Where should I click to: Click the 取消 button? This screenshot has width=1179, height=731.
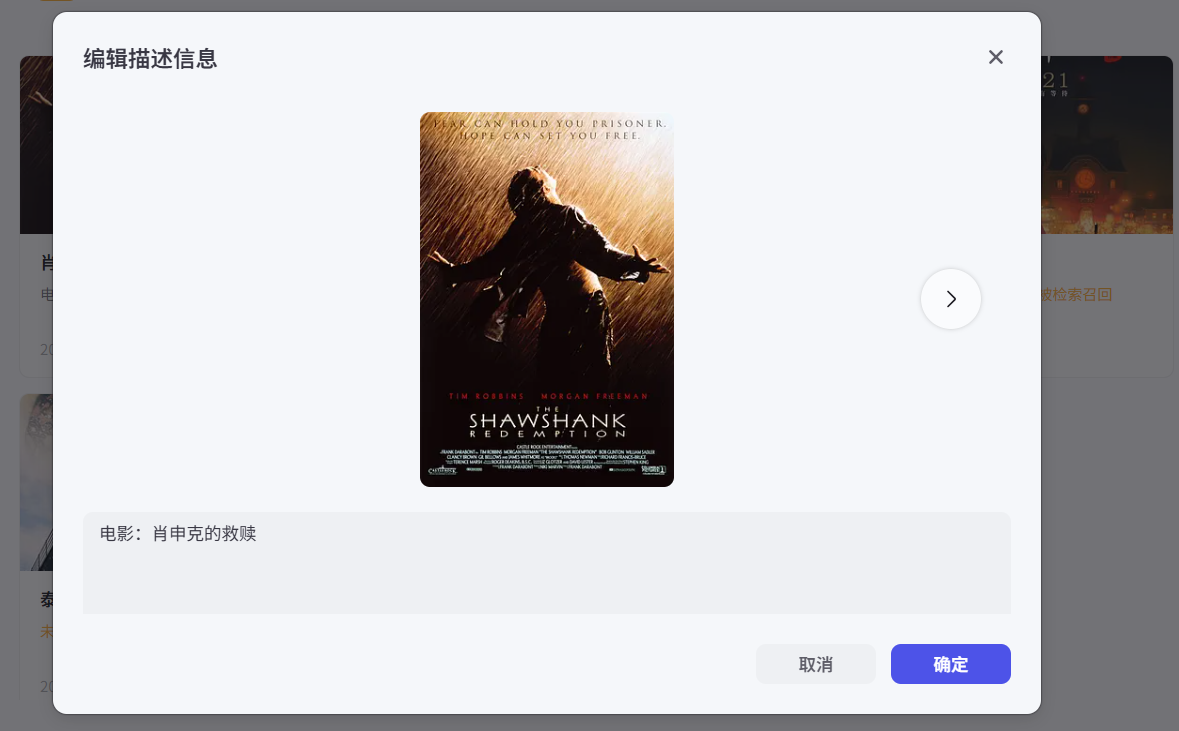tap(816, 664)
